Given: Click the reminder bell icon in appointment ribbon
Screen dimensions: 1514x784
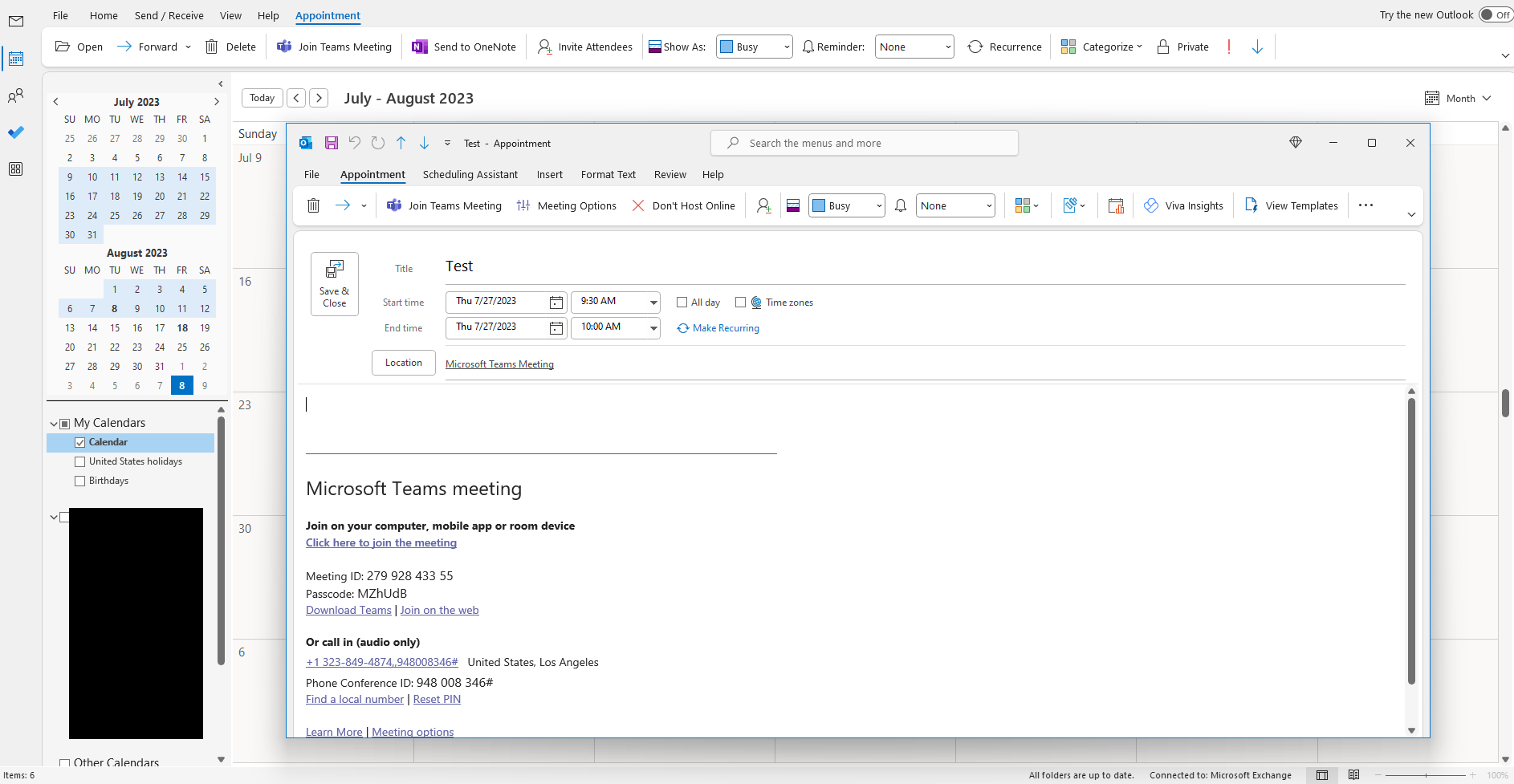Looking at the screenshot, I should coord(901,205).
